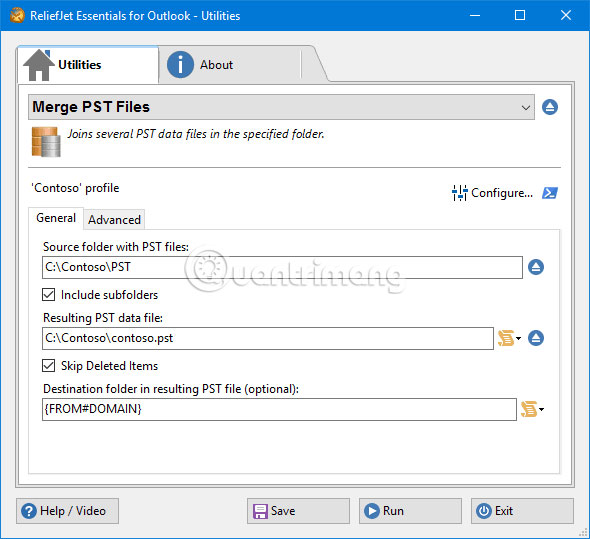This screenshot has height=539, width=590.
Task: Toggle the Include subfolders checkbox
Action: (x=49, y=295)
